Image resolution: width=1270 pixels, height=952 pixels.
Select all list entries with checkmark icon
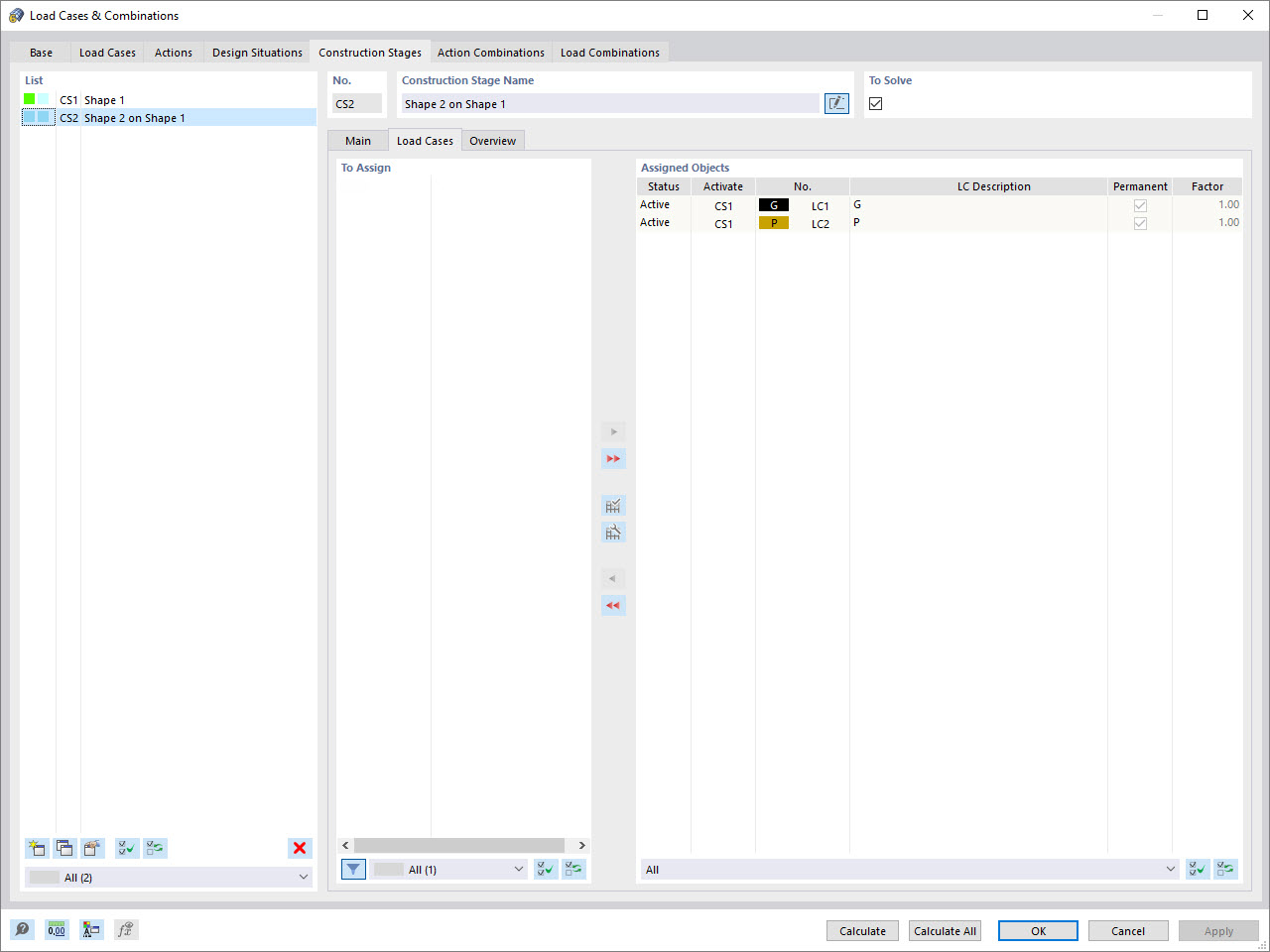tap(125, 848)
